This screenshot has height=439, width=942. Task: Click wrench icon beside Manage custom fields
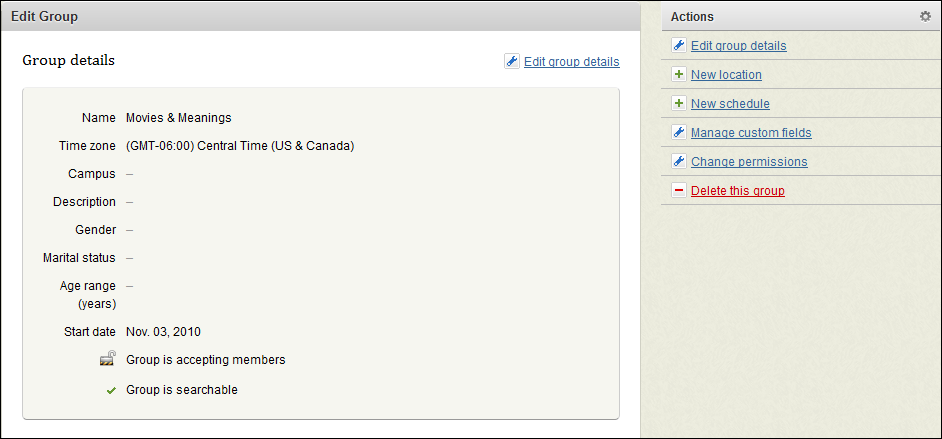coord(678,133)
